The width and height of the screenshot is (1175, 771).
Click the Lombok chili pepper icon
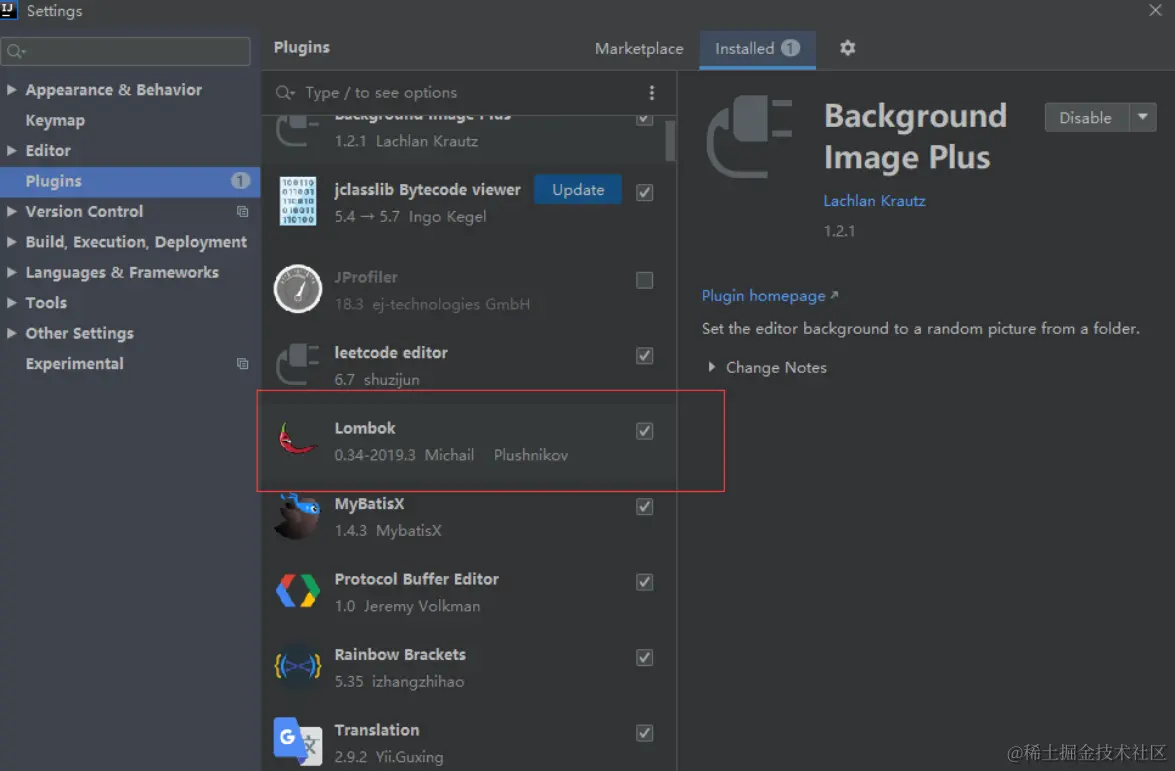click(x=297, y=438)
